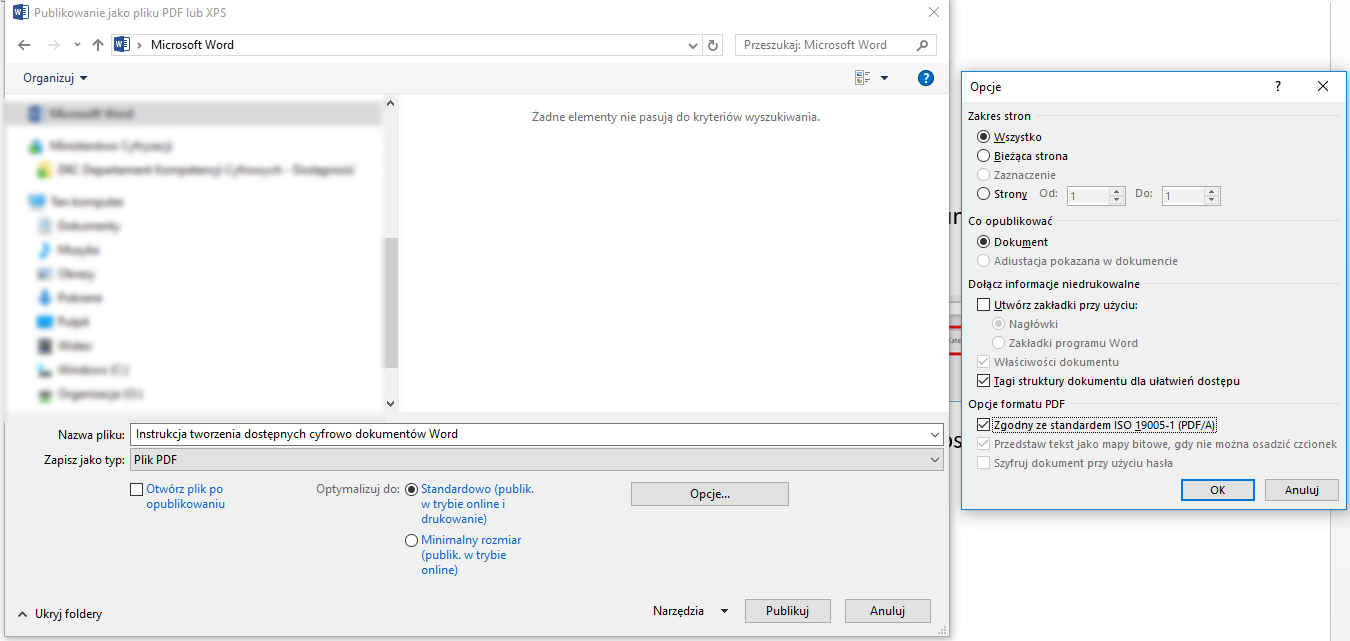Open the Help question mark icon
Viewport: 1350px width, 641px height.
point(926,78)
